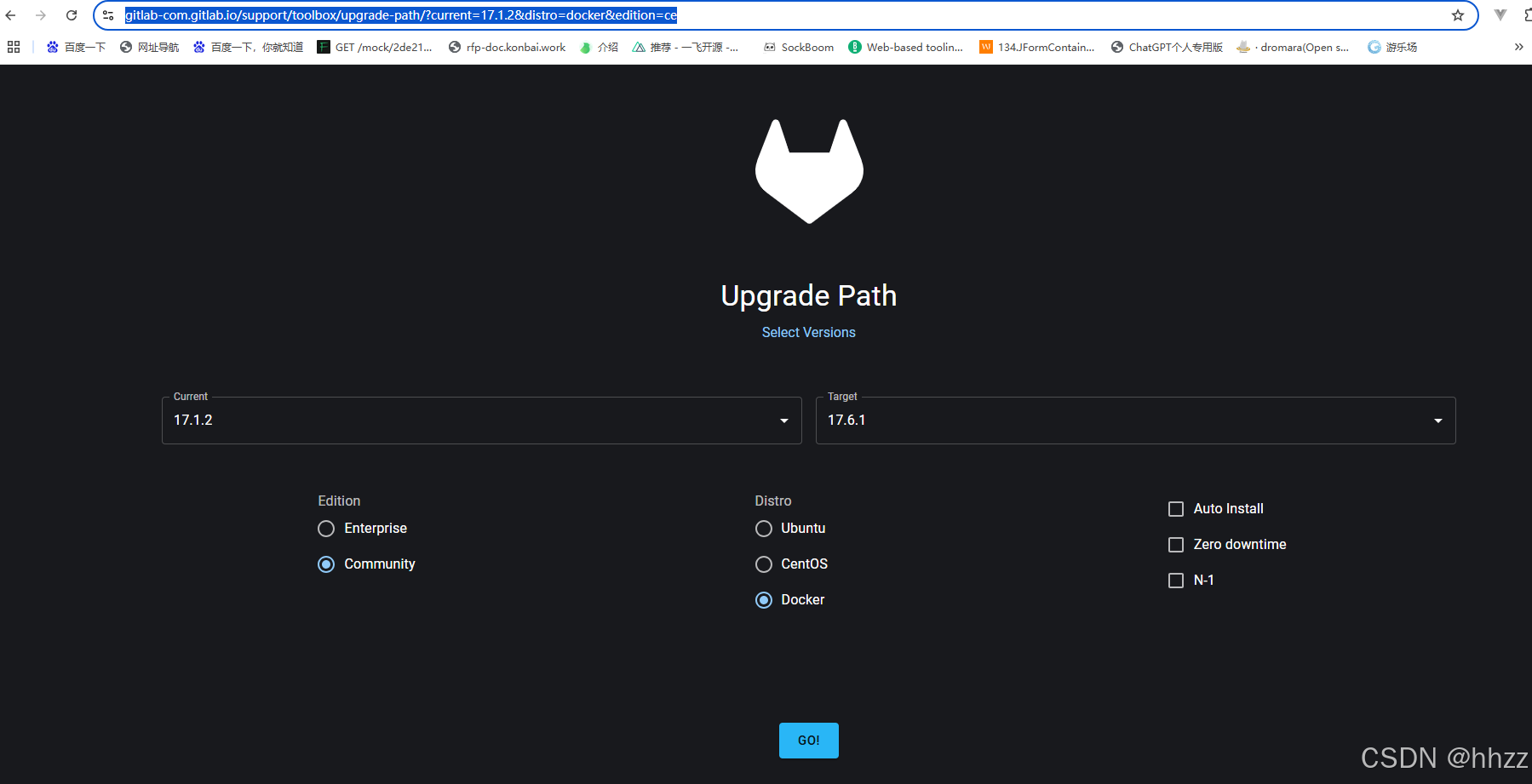Click the Distro group label
This screenshot has height=784, width=1532.
point(773,501)
